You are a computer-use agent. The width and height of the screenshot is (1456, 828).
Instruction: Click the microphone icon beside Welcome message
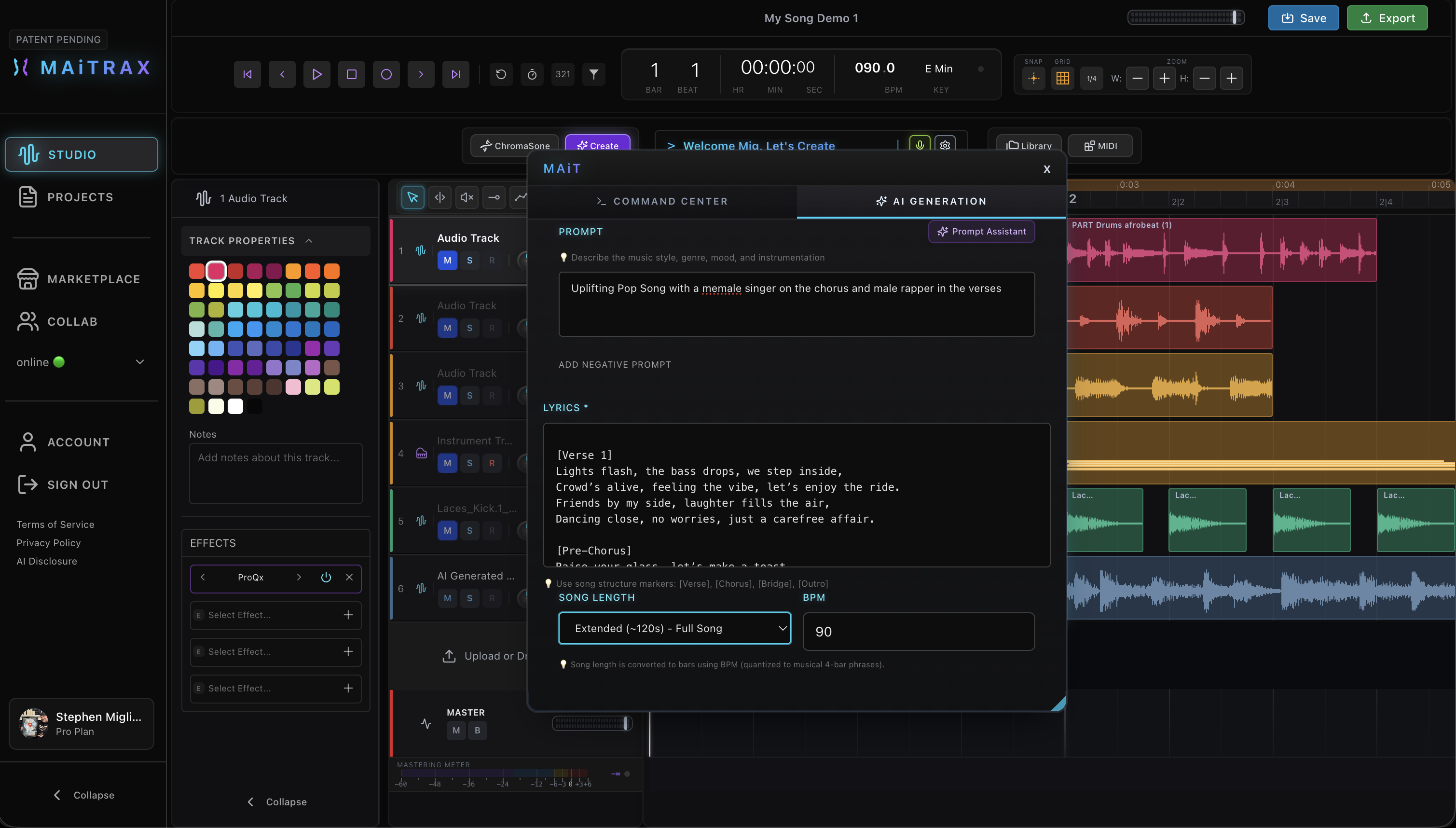920,145
